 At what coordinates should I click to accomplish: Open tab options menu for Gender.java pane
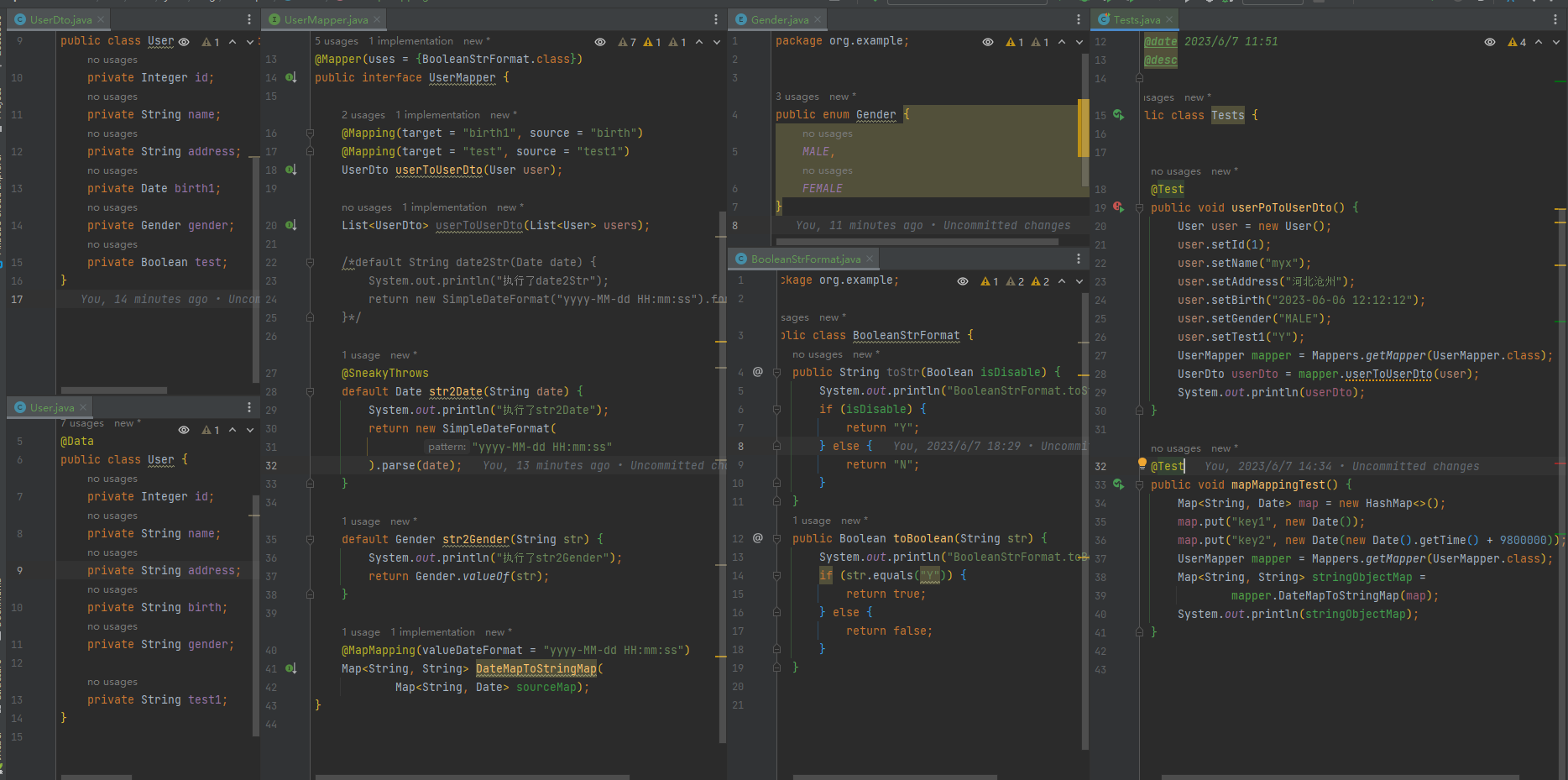1079,19
